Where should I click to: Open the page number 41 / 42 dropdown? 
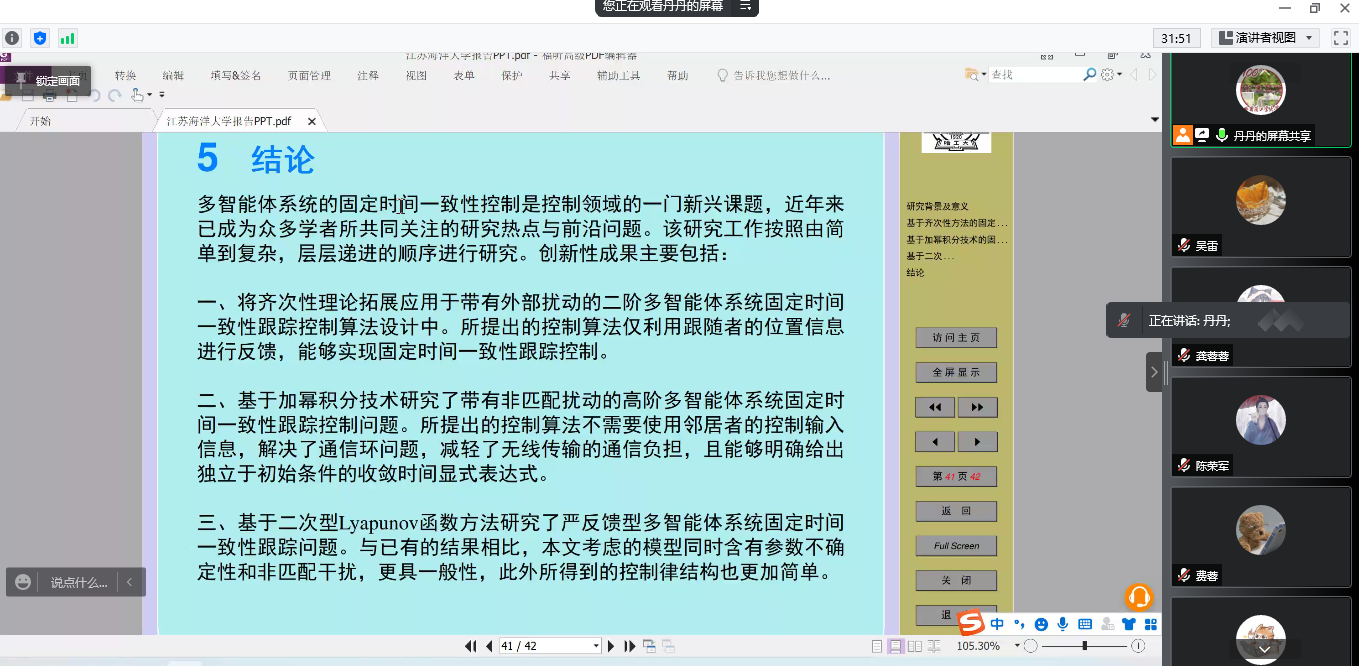point(596,646)
